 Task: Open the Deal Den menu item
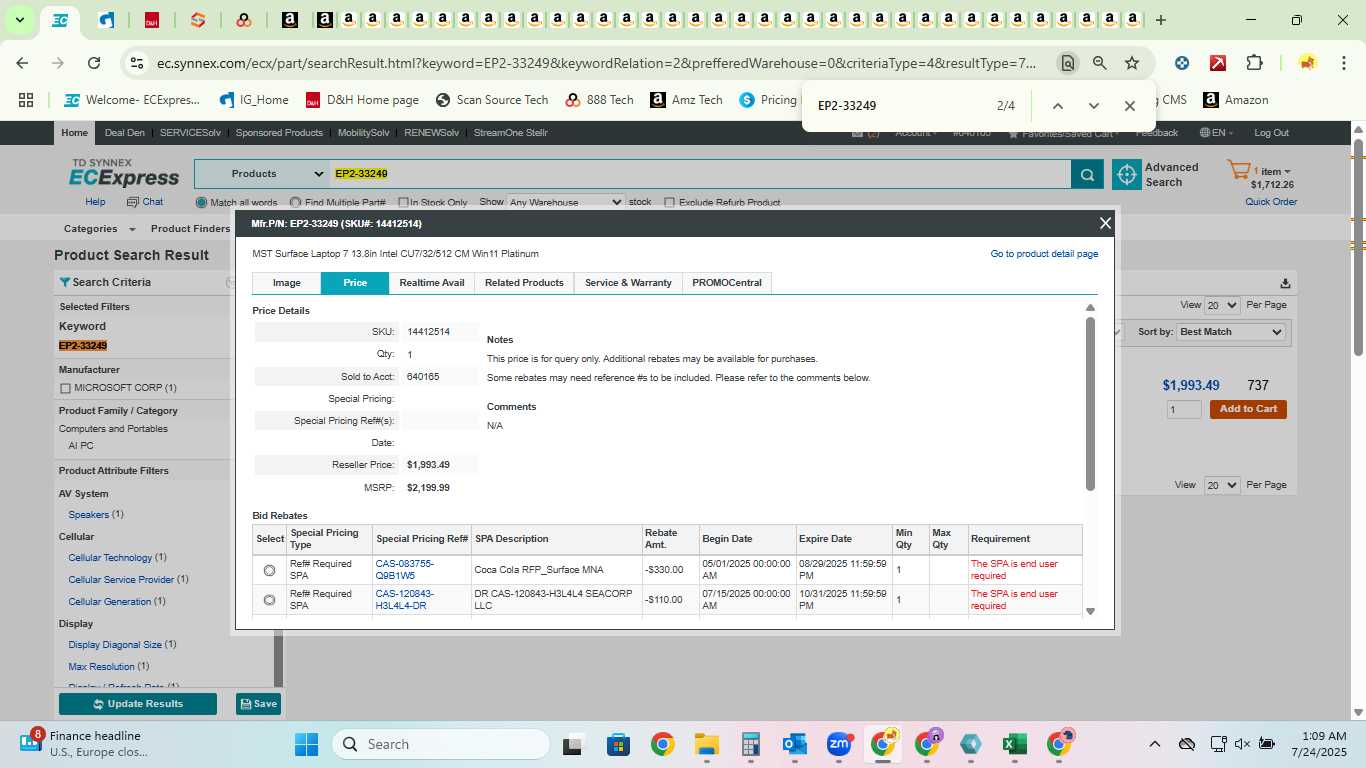(124, 133)
